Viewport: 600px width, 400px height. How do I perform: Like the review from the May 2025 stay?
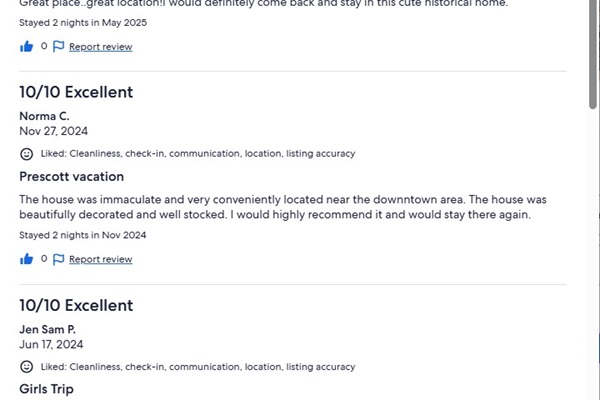click(26, 47)
